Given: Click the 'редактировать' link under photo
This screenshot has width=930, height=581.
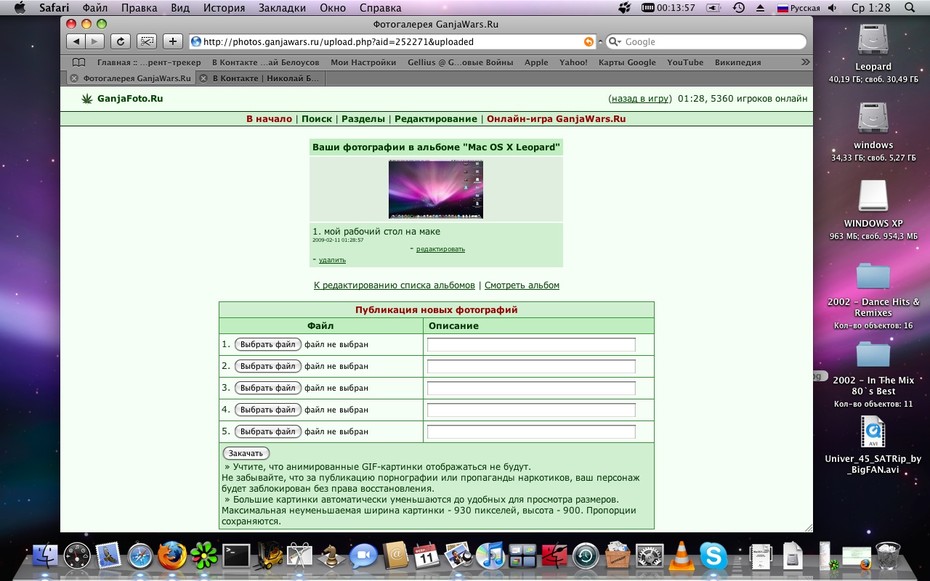Looking at the screenshot, I should (440, 249).
